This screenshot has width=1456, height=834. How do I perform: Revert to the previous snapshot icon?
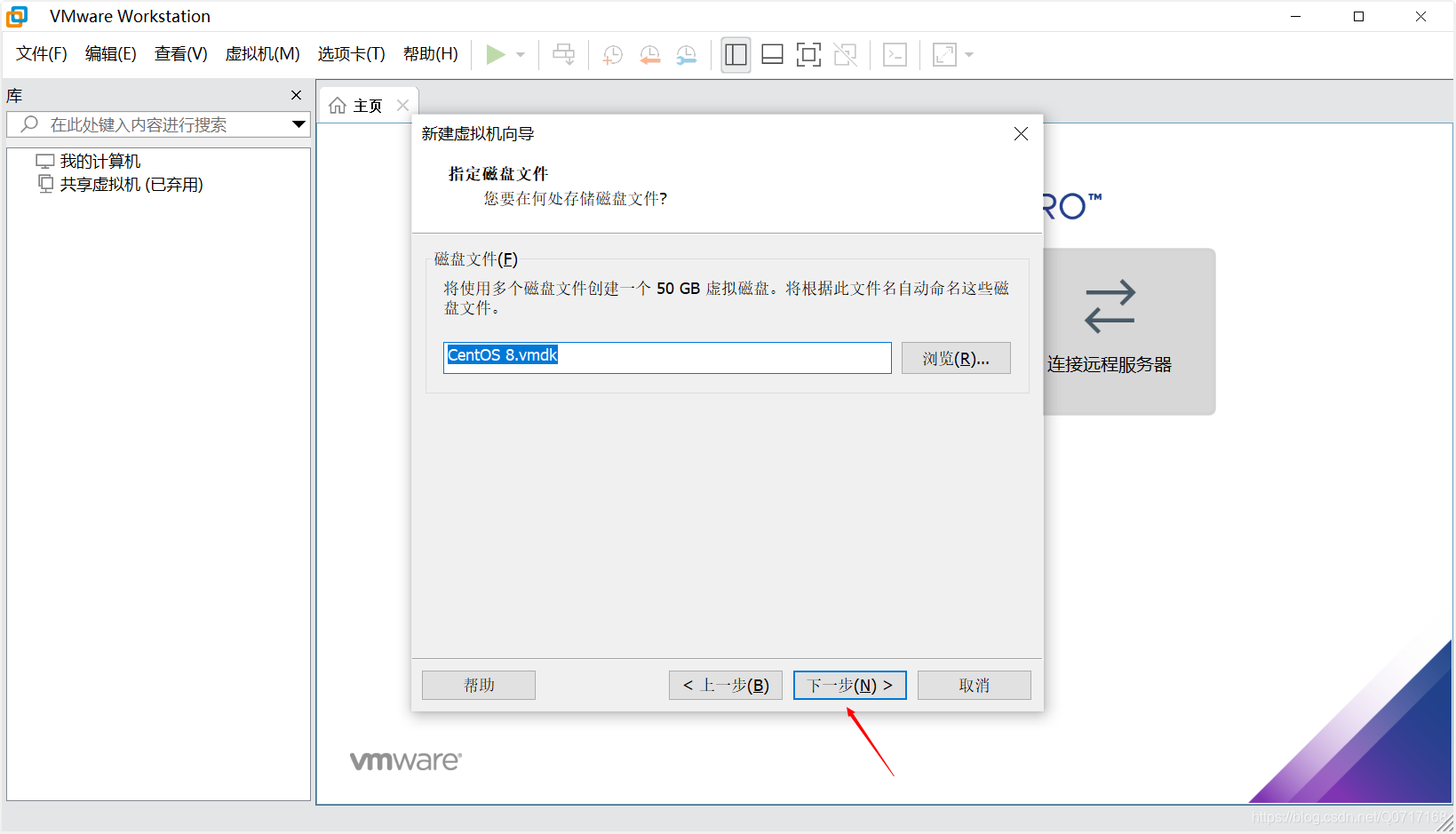click(649, 55)
